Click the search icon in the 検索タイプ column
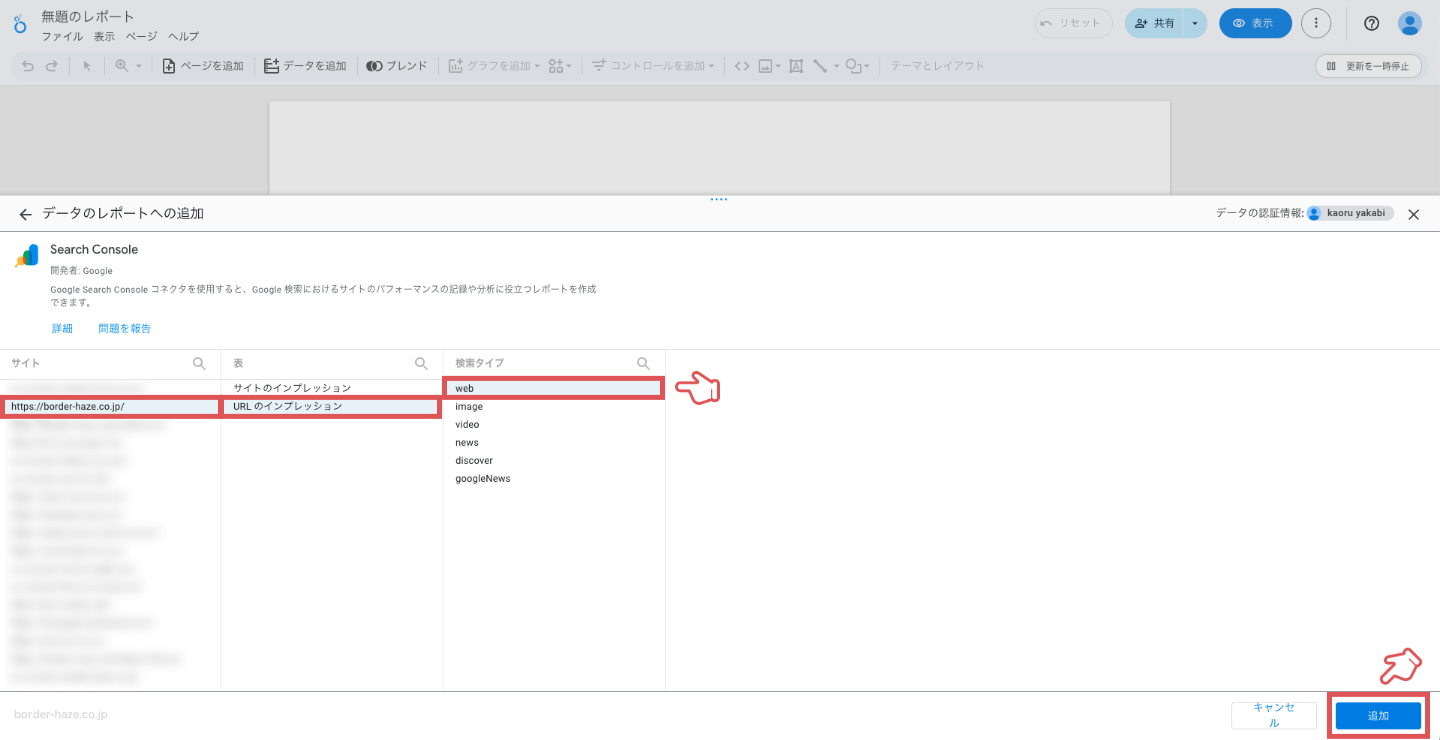 click(643, 363)
